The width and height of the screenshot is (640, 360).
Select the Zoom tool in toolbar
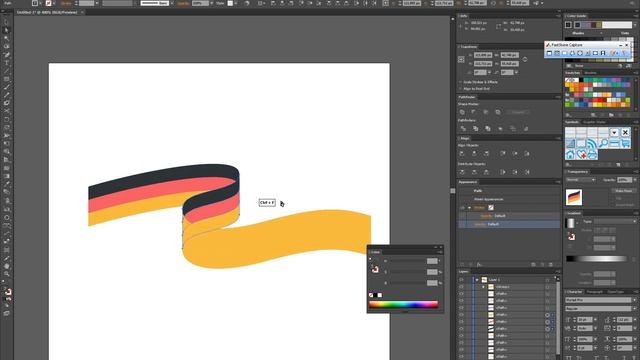pos(7,274)
